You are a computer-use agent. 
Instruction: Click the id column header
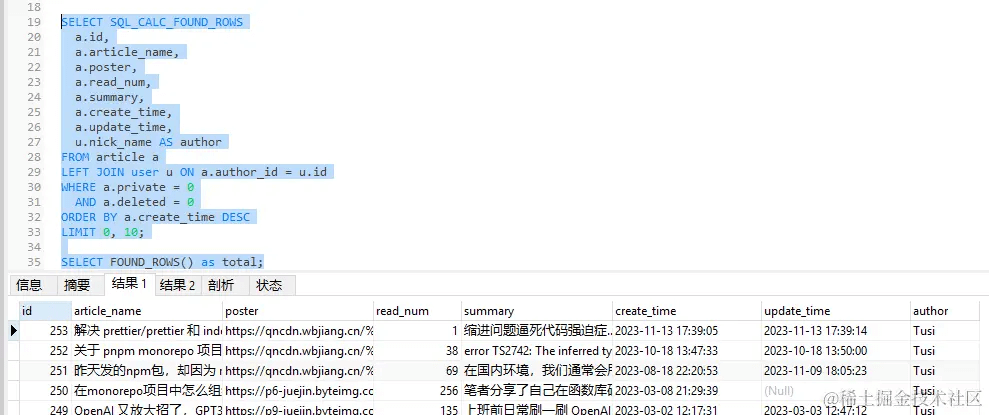point(45,311)
